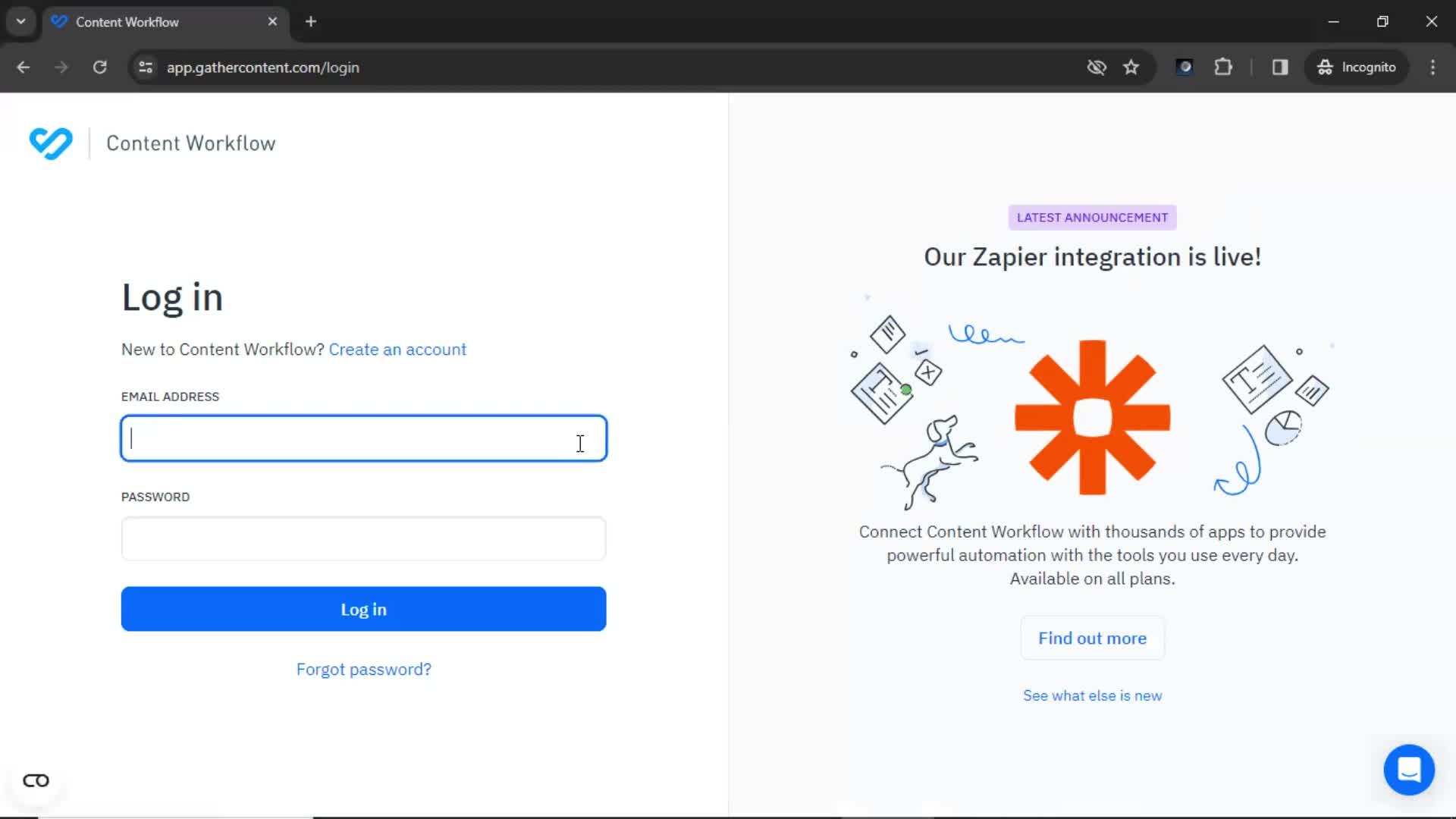Open the Incognito profile indicator

(x=1356, y=67)
